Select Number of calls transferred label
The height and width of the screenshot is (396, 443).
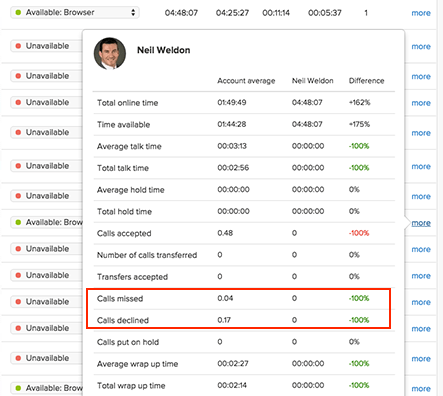click(147, 255)
